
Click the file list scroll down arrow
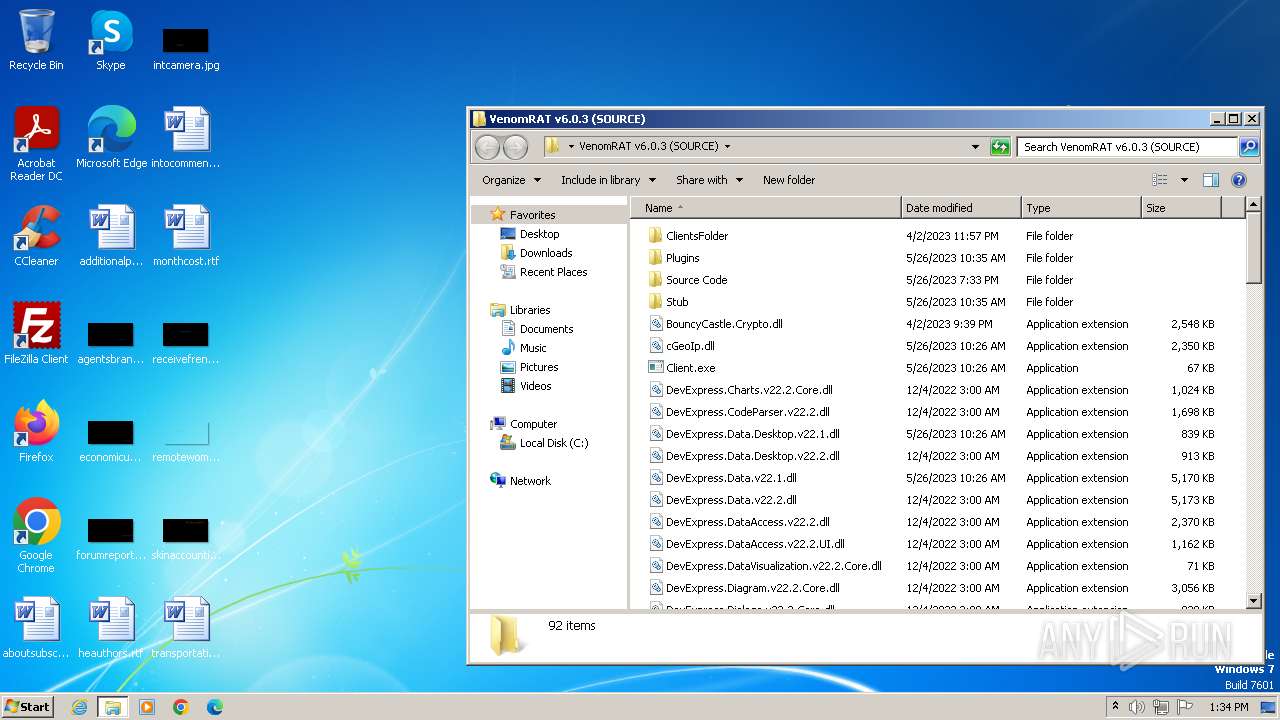pyautogui.click(x=1254, y=601)
